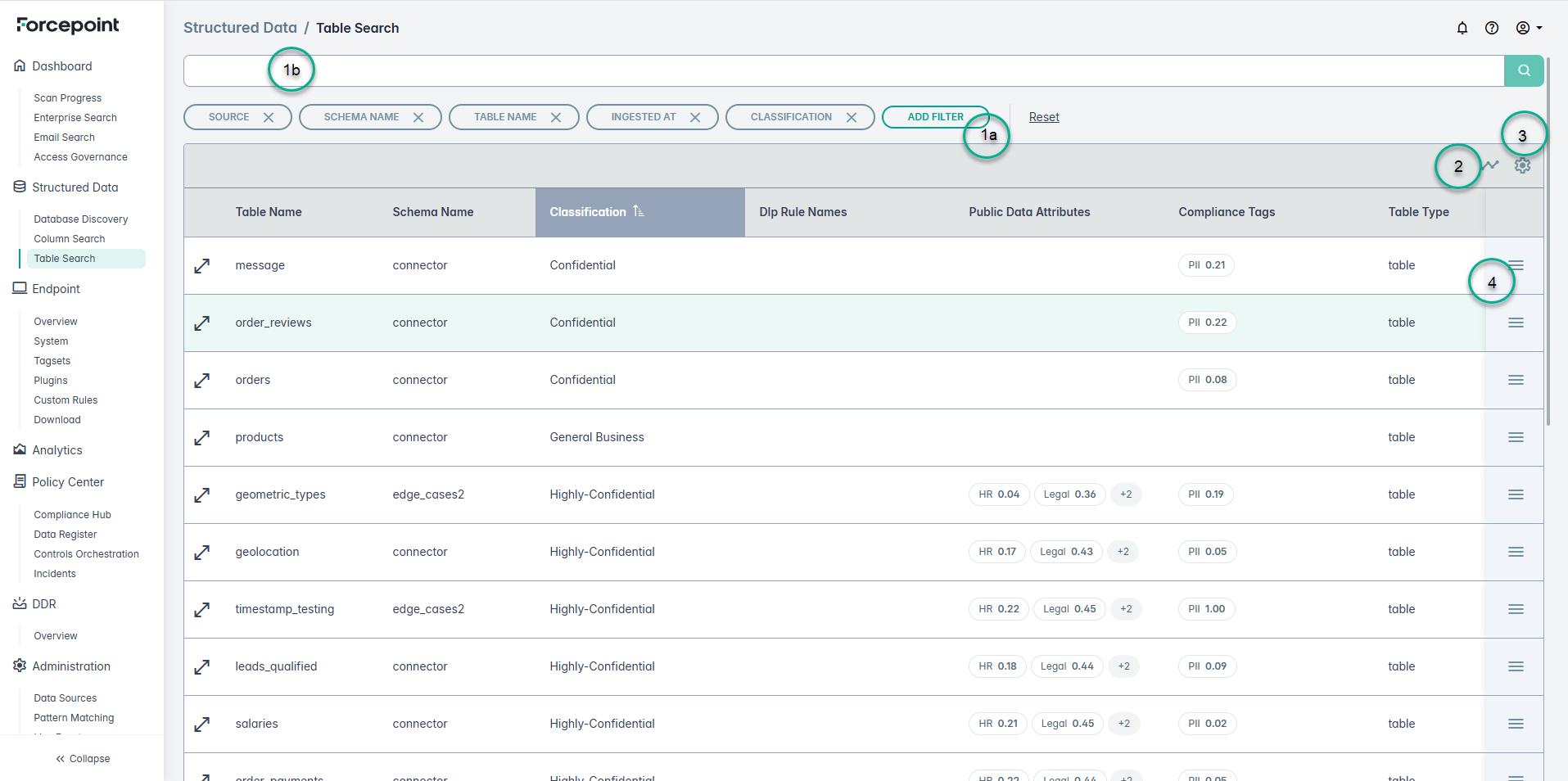Remove the CLASSIFICATION filter chip
The width and height of the screenshot is (1568, 781).
(x=852, y=117)
